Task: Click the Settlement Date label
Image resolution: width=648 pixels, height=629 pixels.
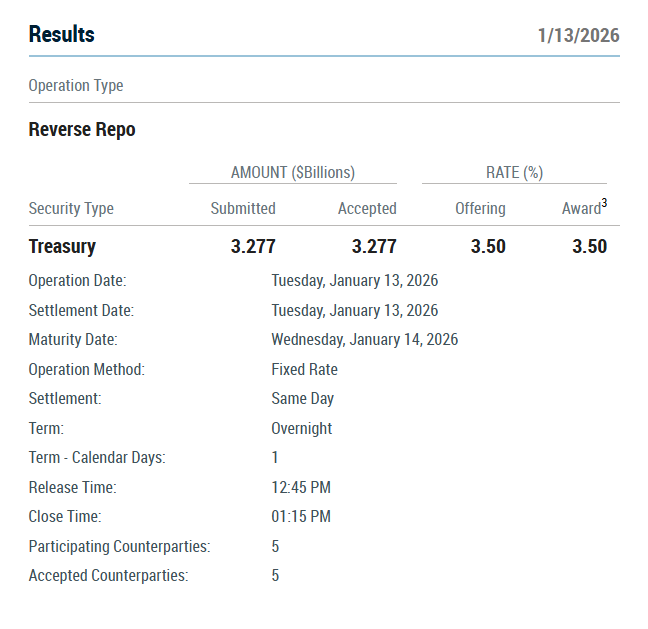Action: coord(81,311)
